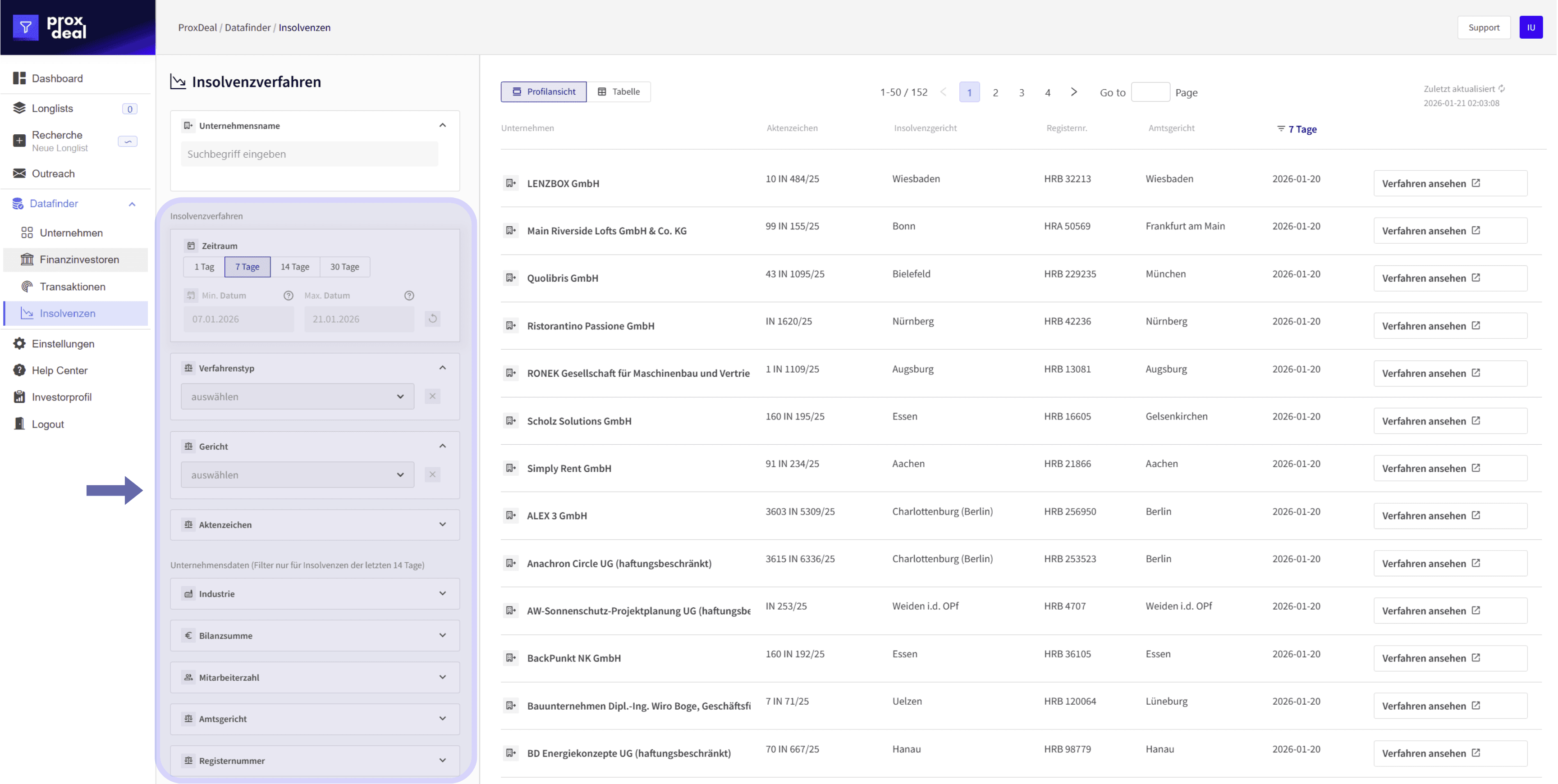Click the refresh icon next to Zuletzt aktualisiert
Screen dimensions: 1558x784
pos(1502,89)
